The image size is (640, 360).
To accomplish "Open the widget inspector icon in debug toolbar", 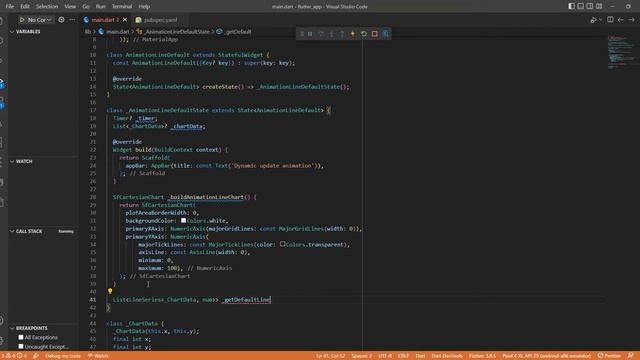I will pyautogui.click(x=386, y=34).
